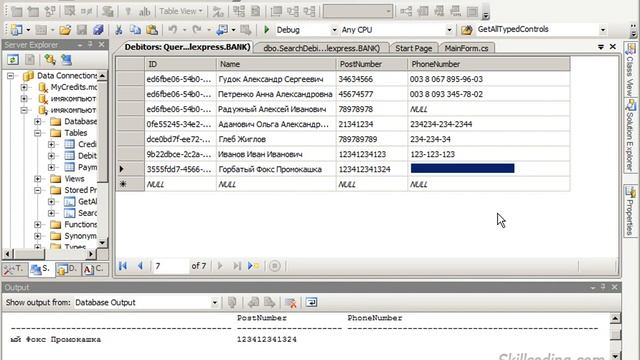The image size is (640, 360).
Task: Click the Connect to Database icon
Action: [x=50, y=60]
